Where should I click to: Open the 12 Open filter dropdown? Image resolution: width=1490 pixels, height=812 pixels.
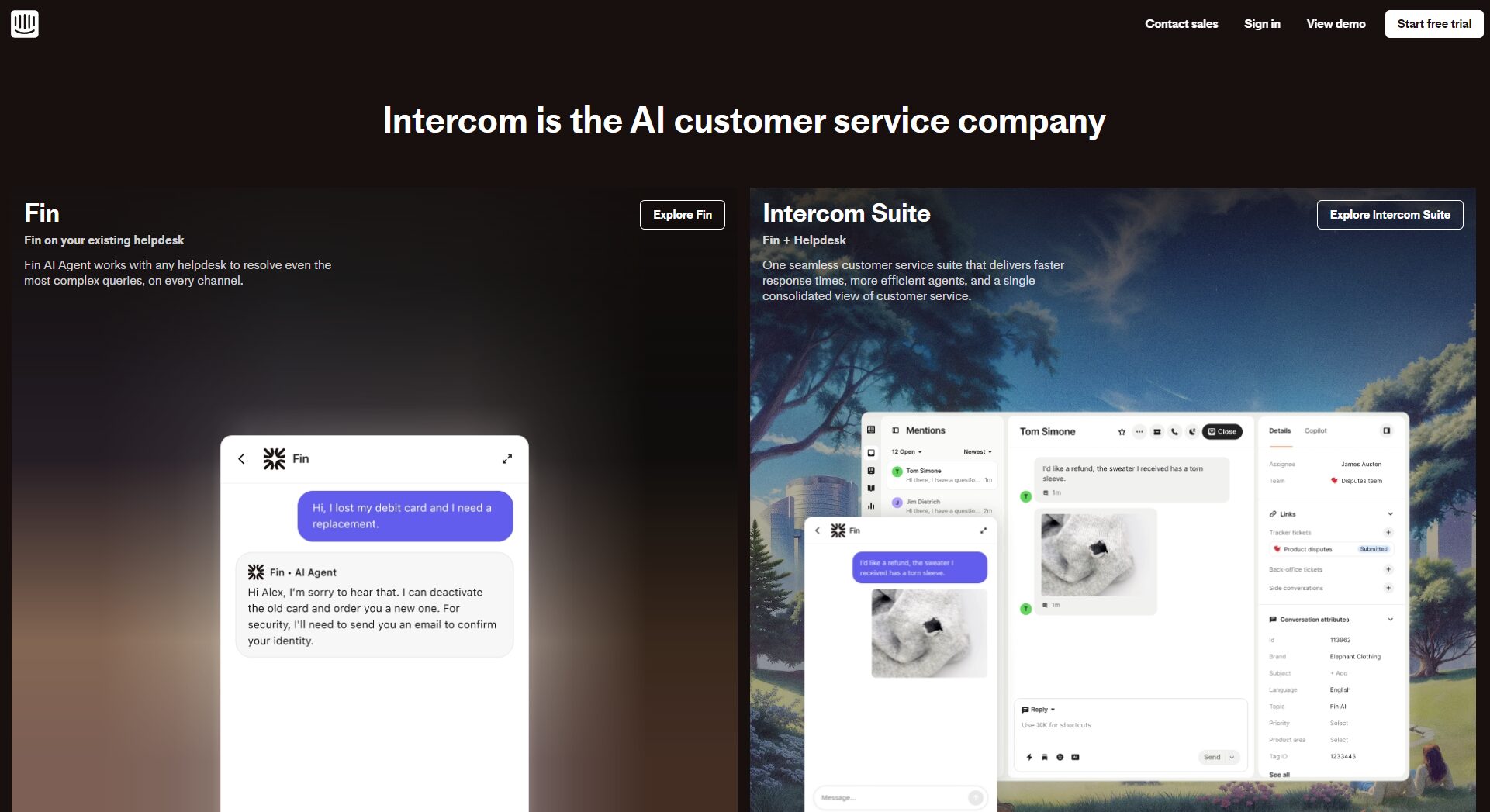click(x=907, y=451)
